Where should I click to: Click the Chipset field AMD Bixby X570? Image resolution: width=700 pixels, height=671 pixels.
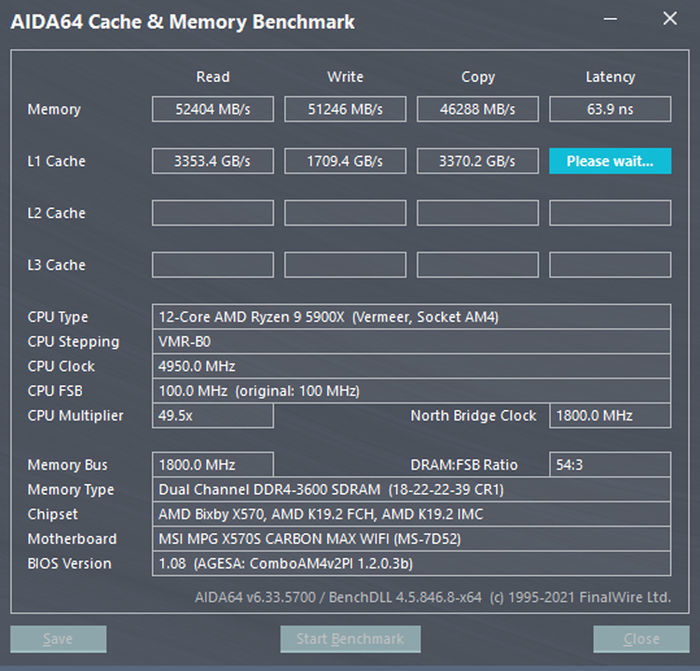coord(411,514)
